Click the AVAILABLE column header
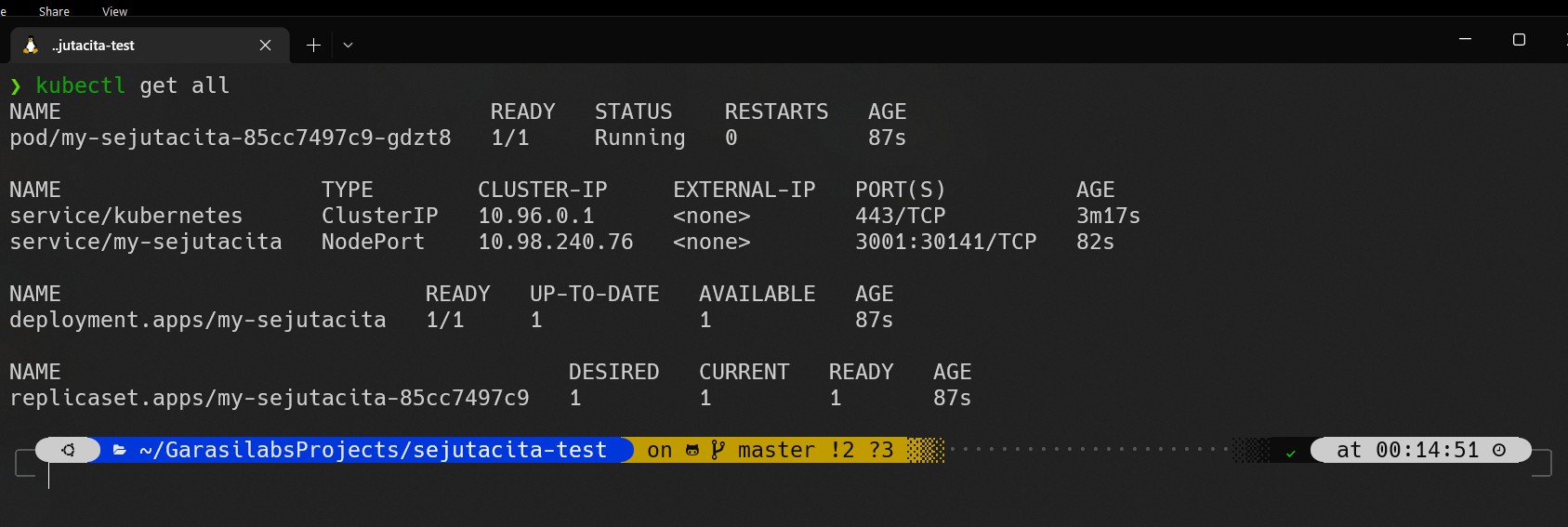 point(758,294)
